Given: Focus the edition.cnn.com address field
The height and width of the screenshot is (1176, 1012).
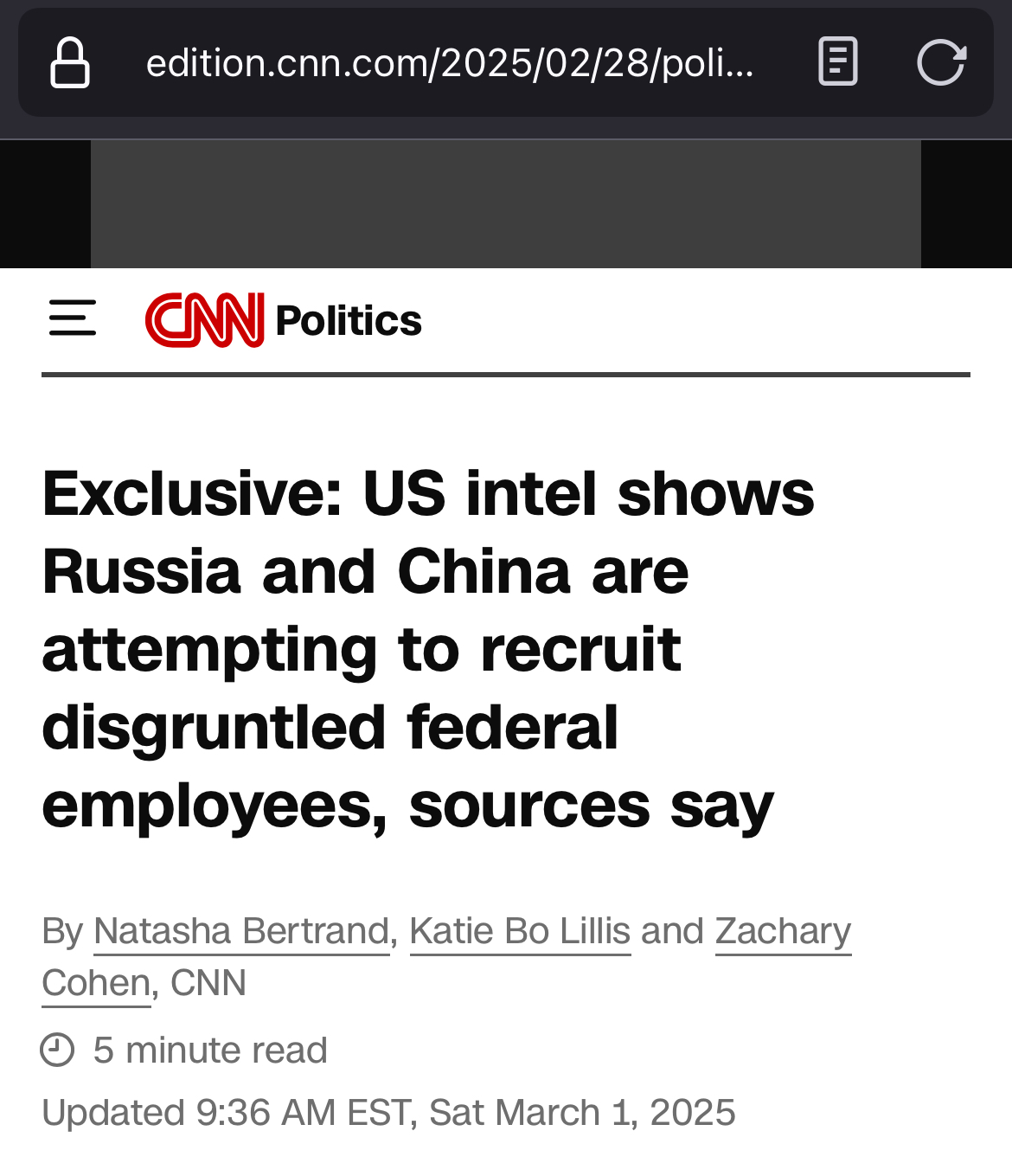Looking at the screenshot, I should pyautogui.click(x=450, y=63).
